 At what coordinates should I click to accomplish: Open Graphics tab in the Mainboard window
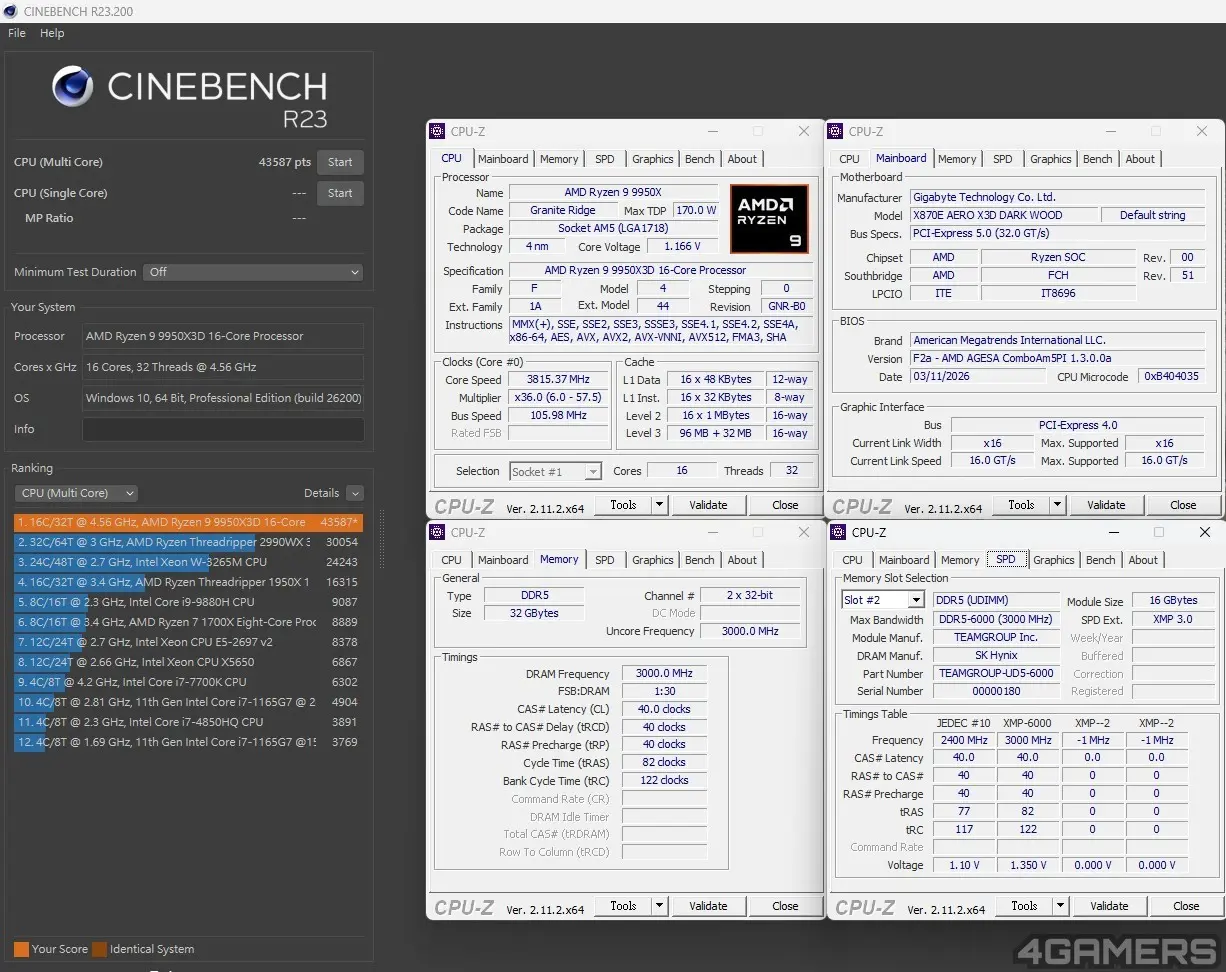(1051, 159)
